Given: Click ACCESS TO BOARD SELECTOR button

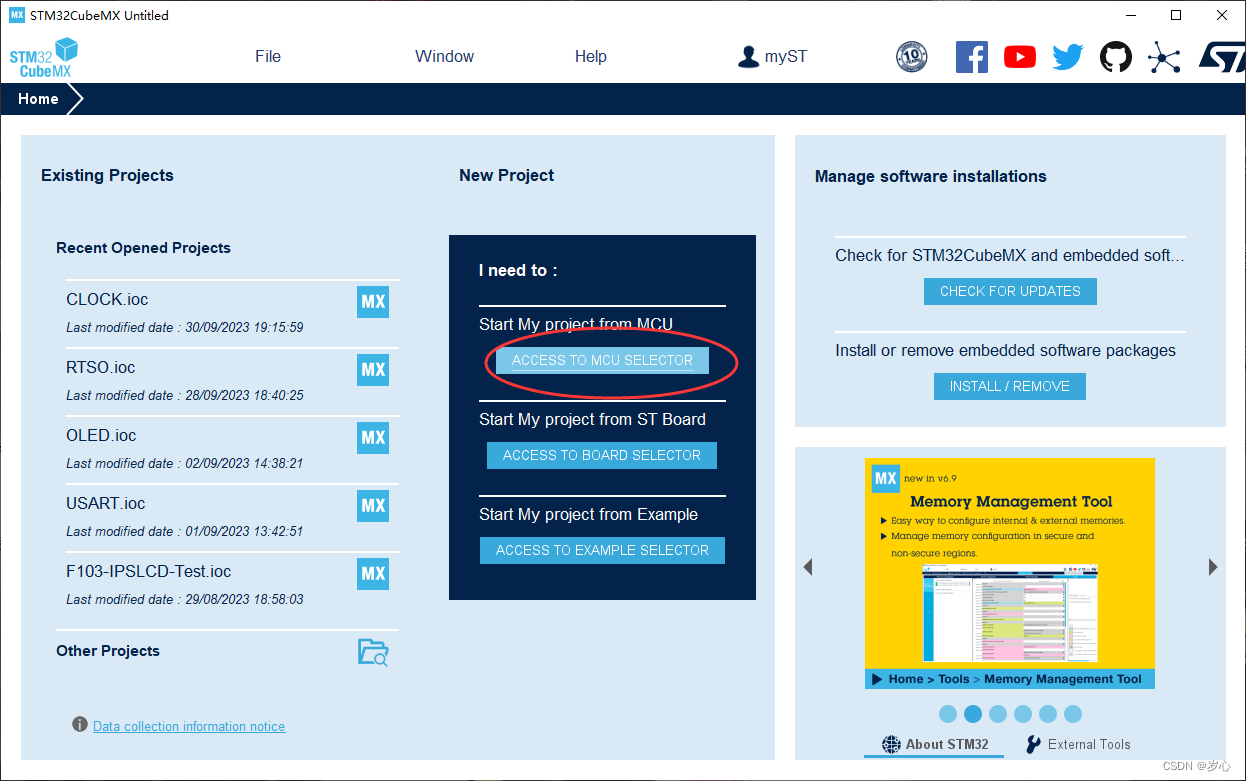Looking at the screenshot, I should point(602,455).
